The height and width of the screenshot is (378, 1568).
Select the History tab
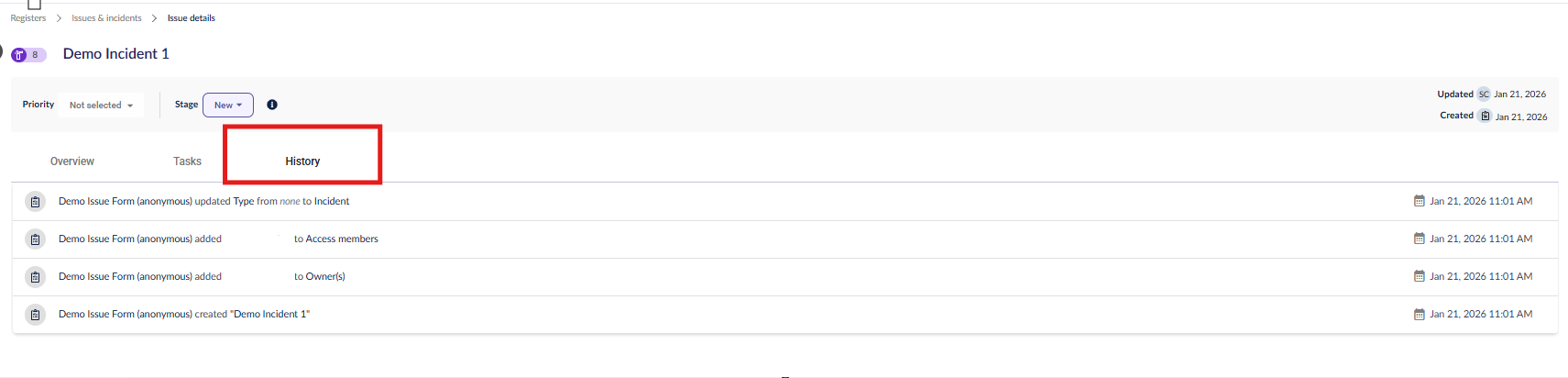point(302,161)
